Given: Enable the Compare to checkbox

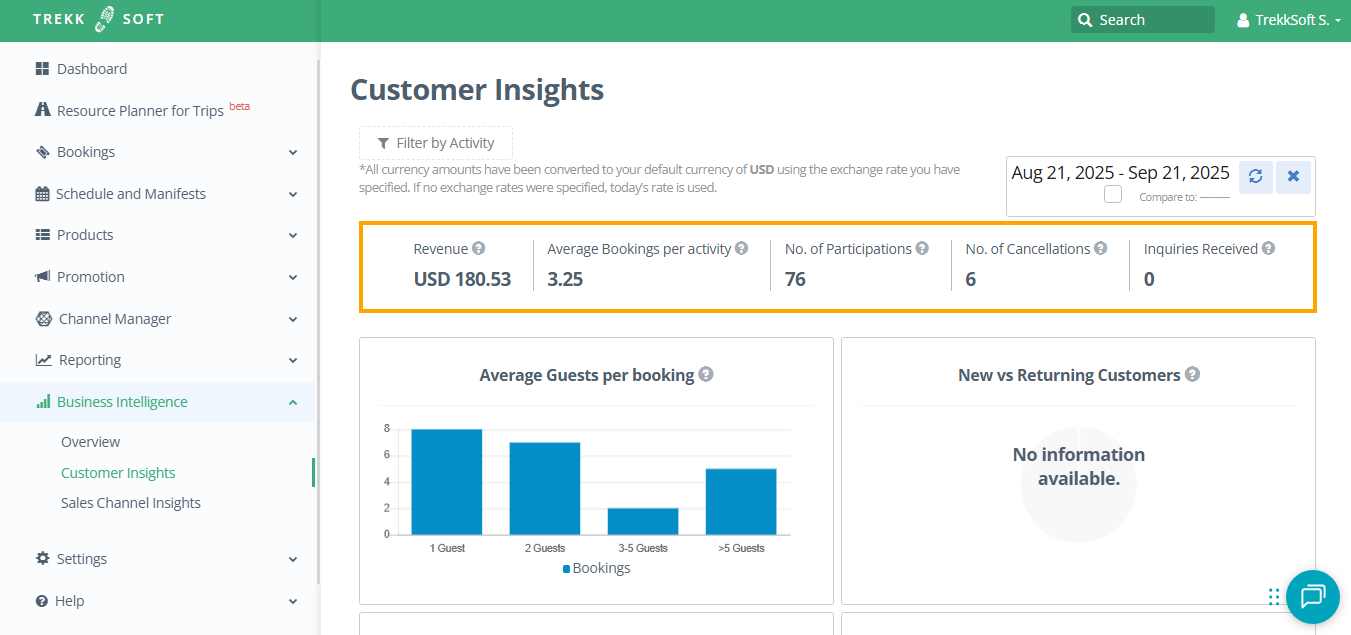Looking at the screenshot, I should click(1113, 195).
